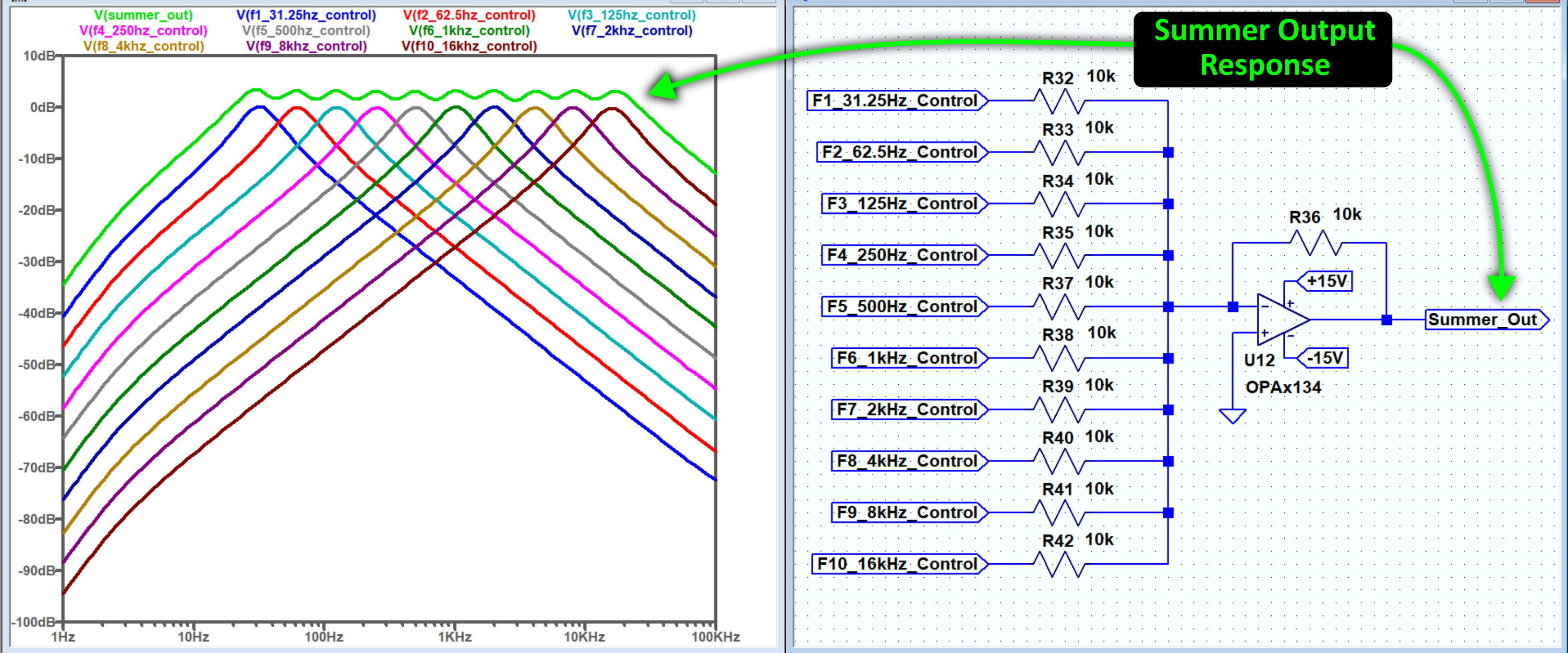Image resolution: width=1568 pixels, height=653 pixels.
Task: Select the -50dB vertical axis label
Action: point(38,365)
